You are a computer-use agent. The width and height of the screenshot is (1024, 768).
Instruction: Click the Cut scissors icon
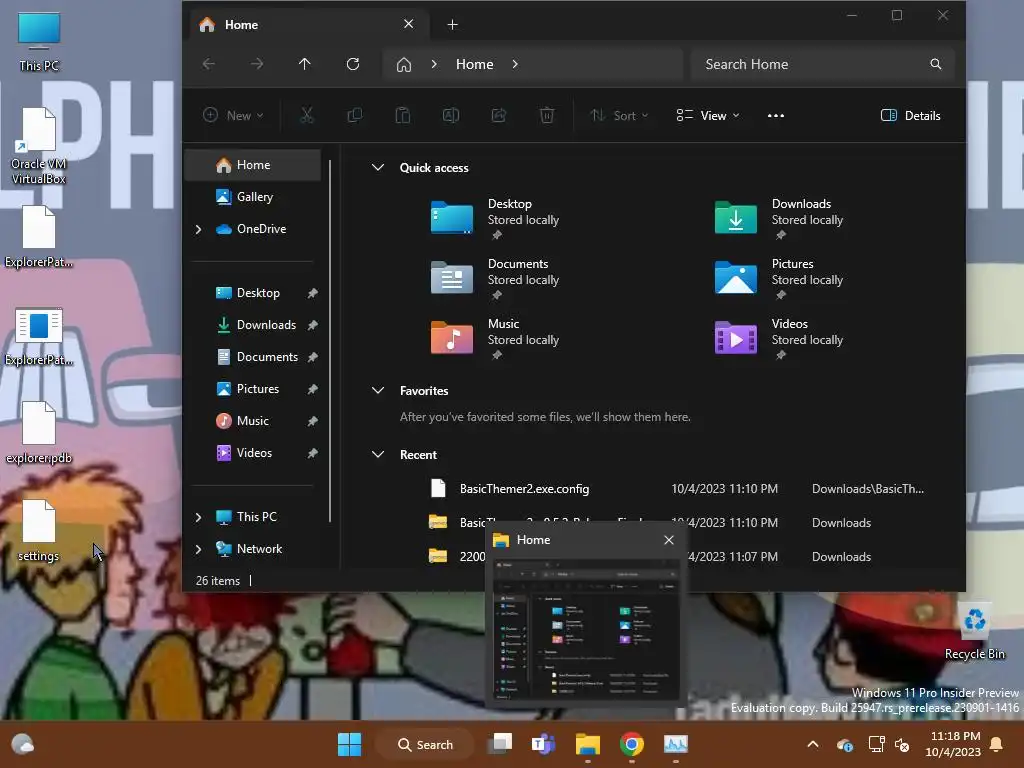(x=307, y=116)
